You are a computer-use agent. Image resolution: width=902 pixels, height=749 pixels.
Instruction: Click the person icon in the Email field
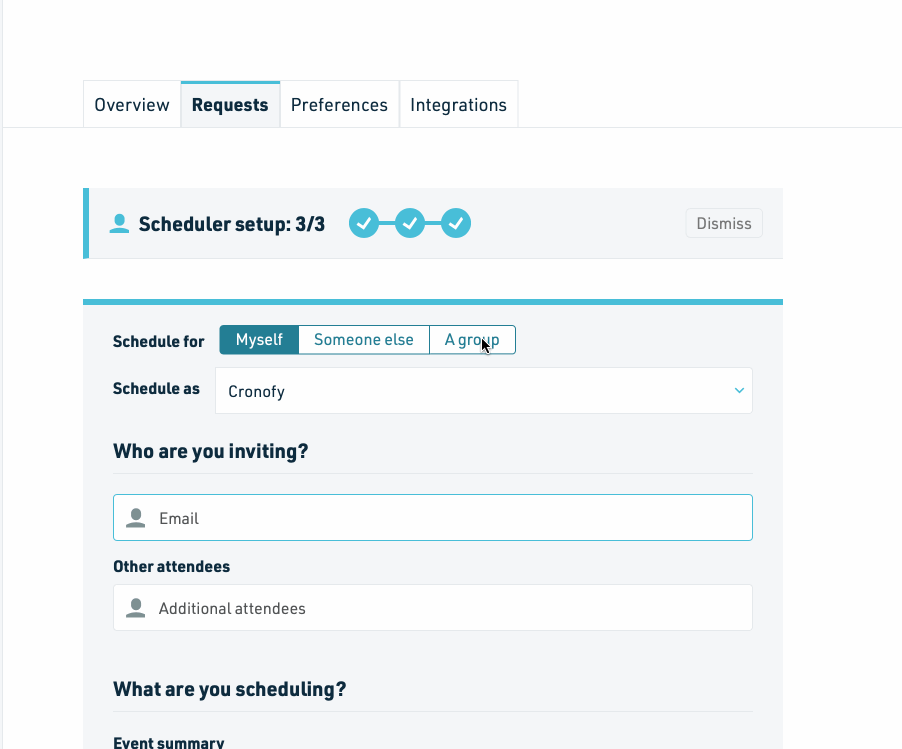point(136,518)
